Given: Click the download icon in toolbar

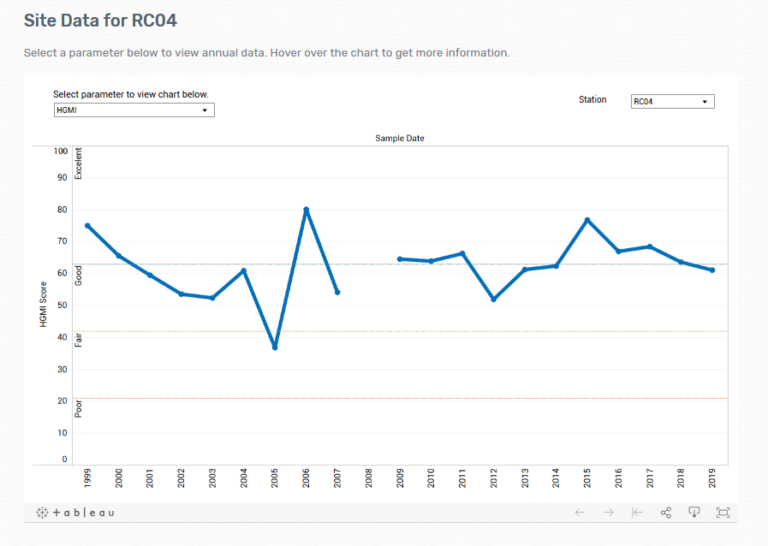Looking at the screenshot, I should pyautogui.click(x=694, y=513).
